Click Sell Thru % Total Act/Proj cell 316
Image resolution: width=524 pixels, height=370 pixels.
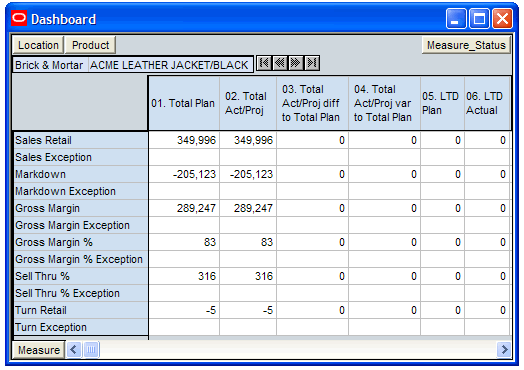point(248,276)
